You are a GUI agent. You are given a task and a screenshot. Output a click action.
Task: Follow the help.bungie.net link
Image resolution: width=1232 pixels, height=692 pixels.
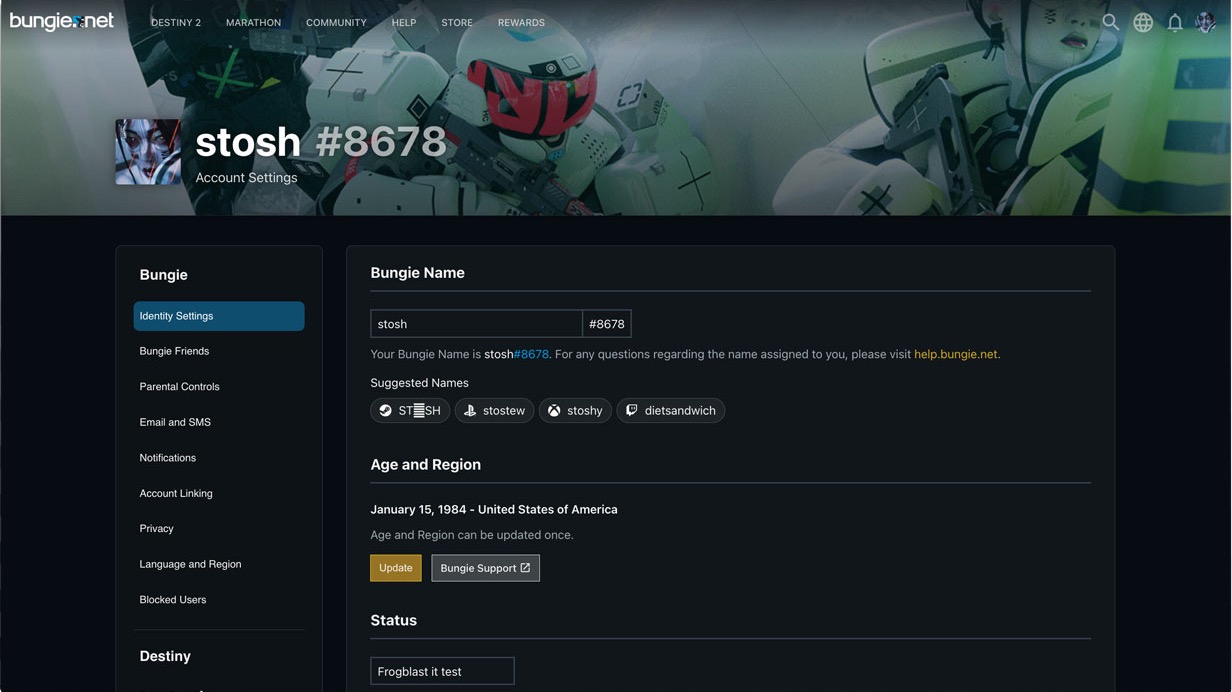tap(956, 354)
